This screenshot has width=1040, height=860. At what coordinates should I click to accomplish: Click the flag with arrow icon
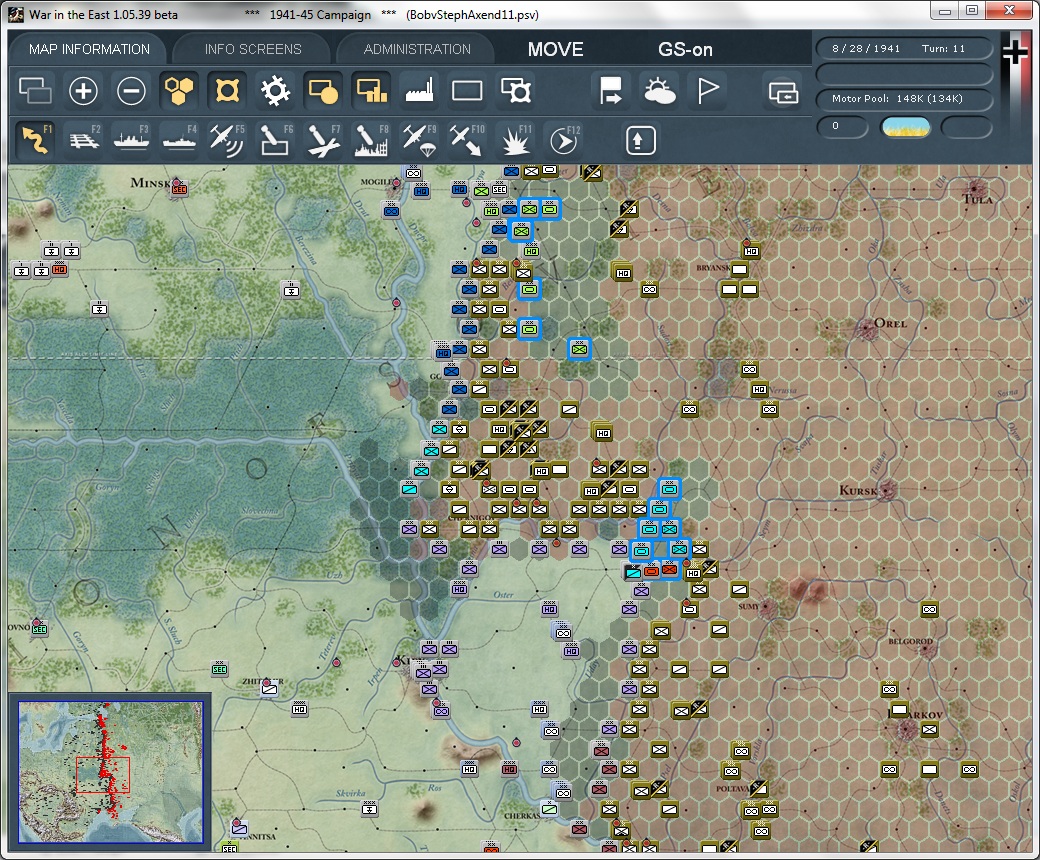click(610, 90)
